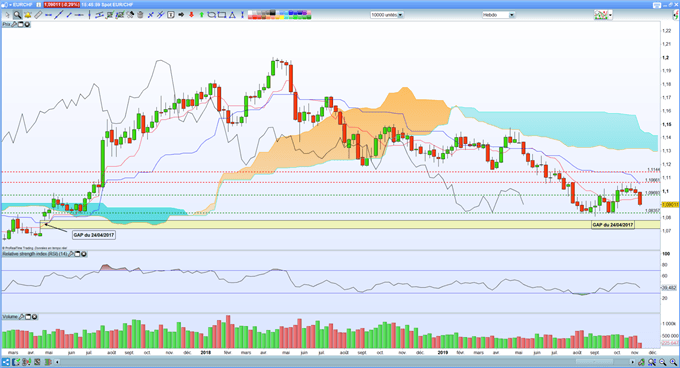Select the ruler measurement tool
Viewport: 680px width, 368px height.
coord(38,15)
